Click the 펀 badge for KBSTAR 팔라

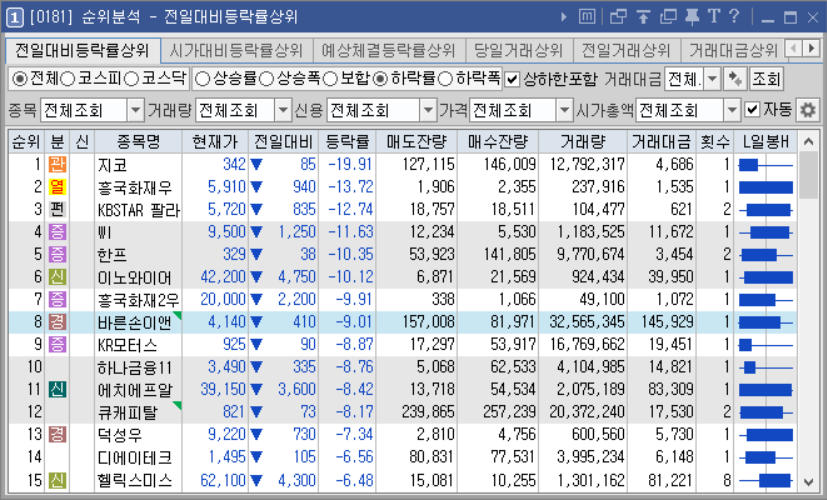tap(57, 209)
